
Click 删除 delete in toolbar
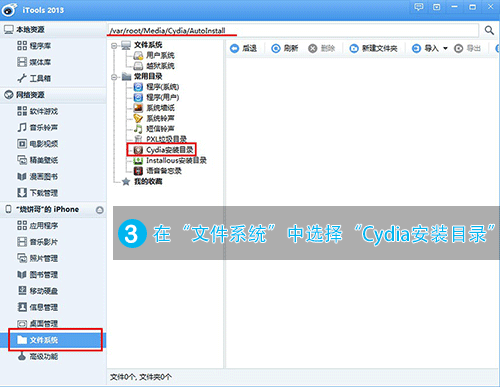point(322,49)
